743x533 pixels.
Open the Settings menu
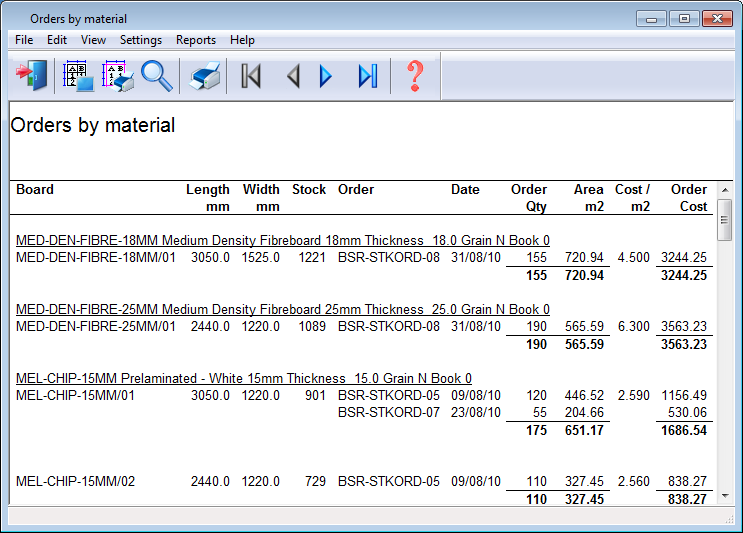pos(141,40)
